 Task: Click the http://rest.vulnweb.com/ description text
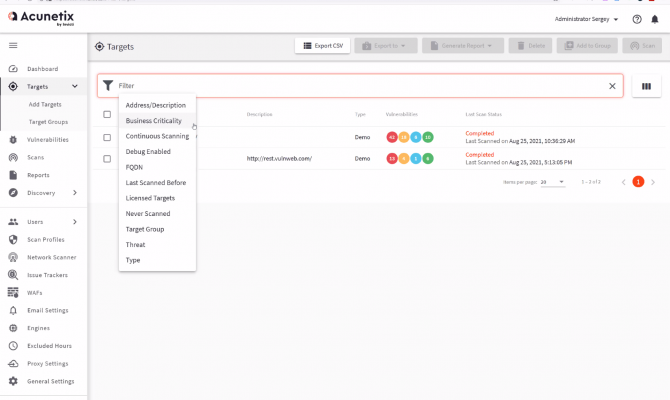click(x=279, y=159)
